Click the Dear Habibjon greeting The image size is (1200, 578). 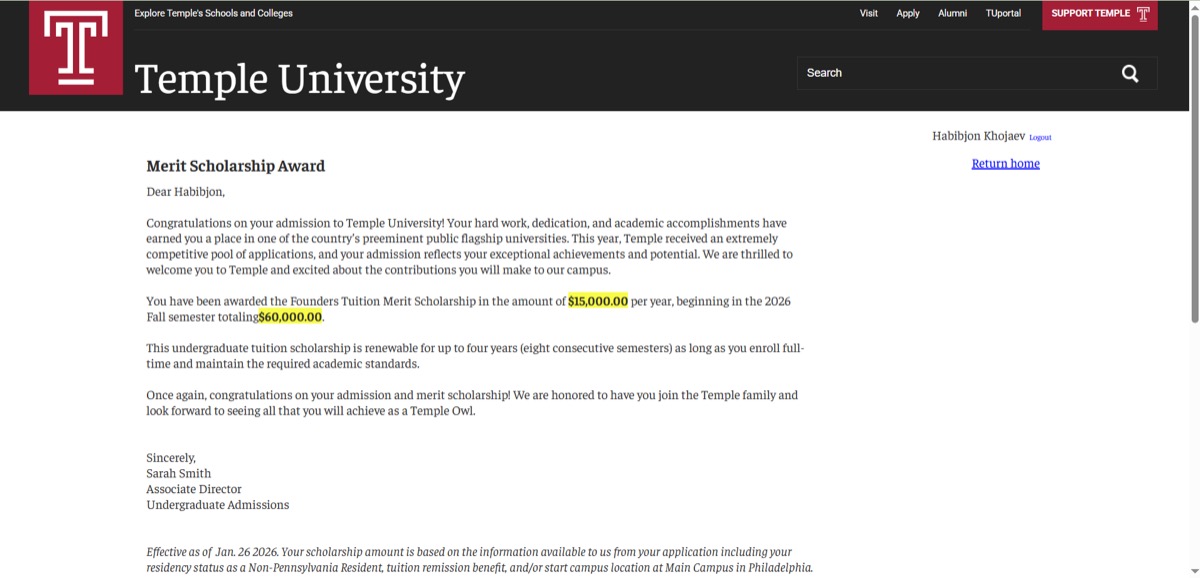tap(186, 191)
